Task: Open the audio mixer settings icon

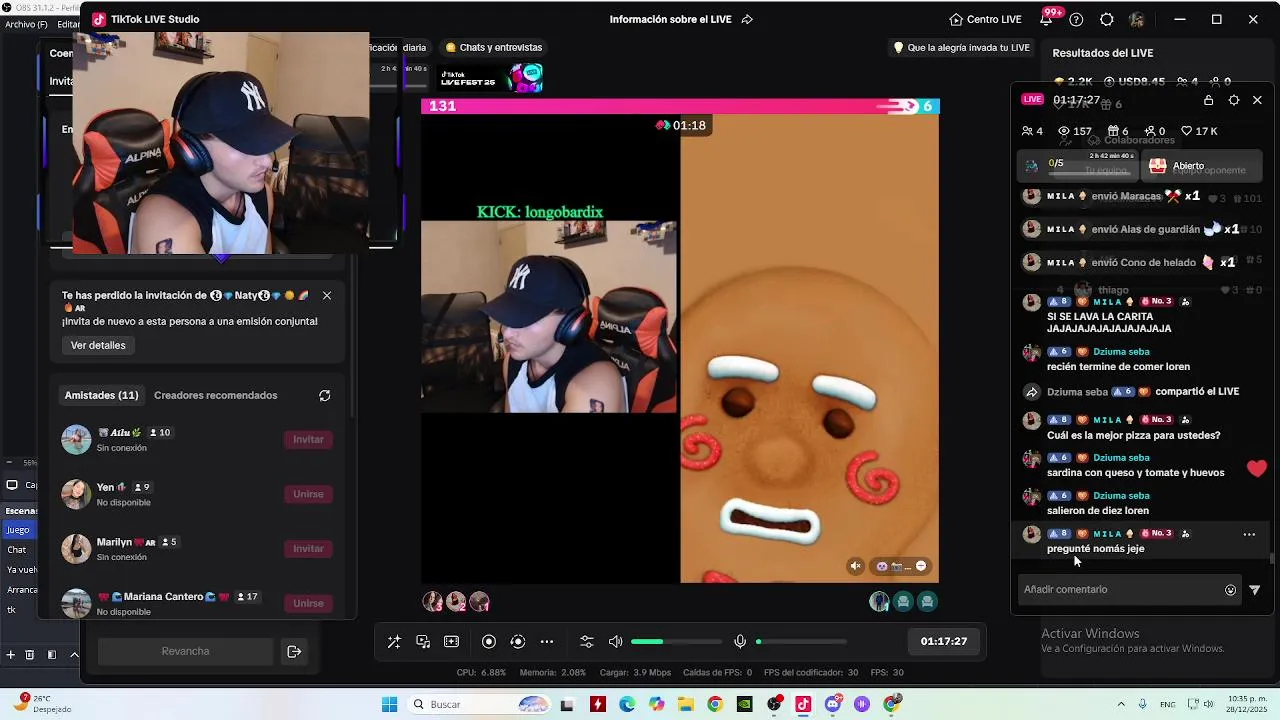Action: tap(587, 642)
